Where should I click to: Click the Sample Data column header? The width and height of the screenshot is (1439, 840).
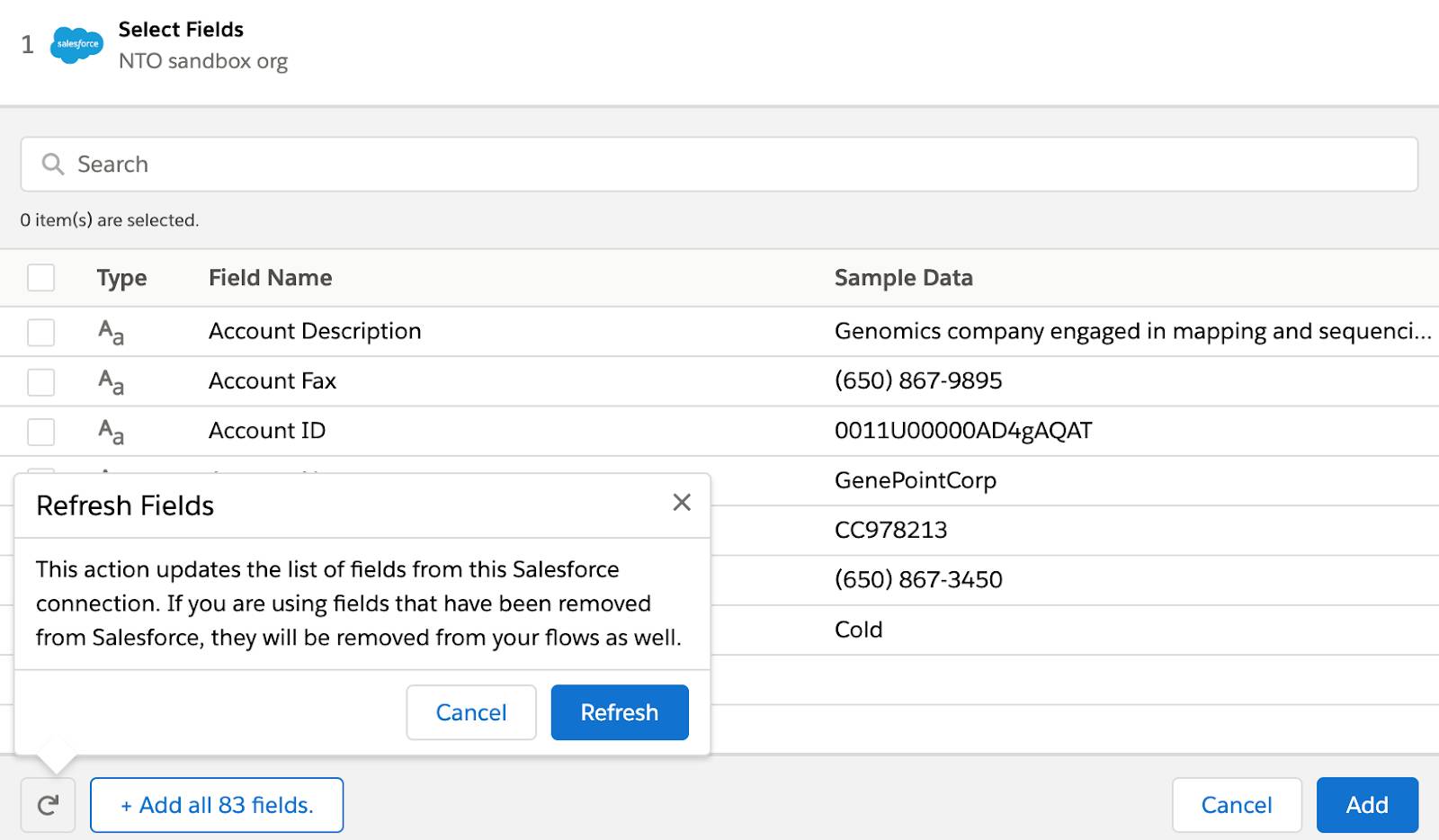tap(903, 278)
